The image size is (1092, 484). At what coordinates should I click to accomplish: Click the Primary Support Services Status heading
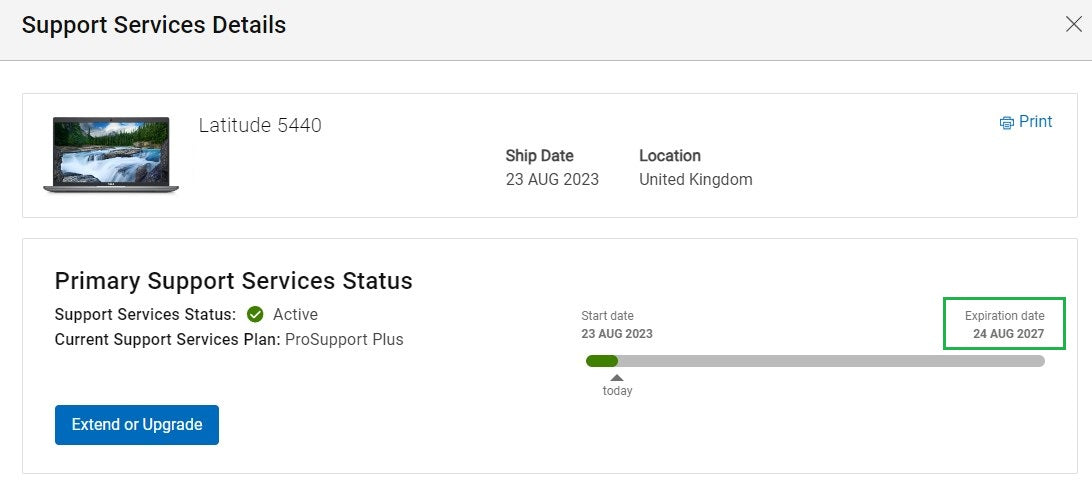[233, 281]
